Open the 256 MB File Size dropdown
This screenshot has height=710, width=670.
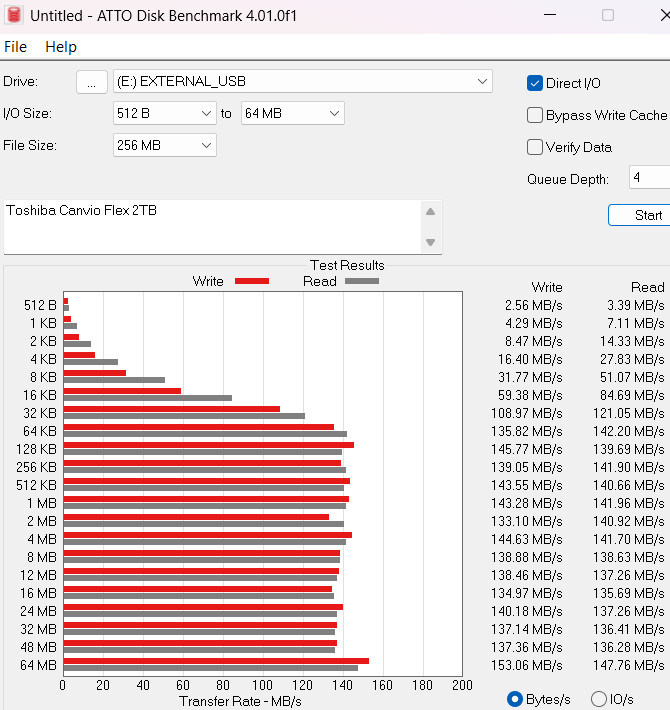point(165,145)
